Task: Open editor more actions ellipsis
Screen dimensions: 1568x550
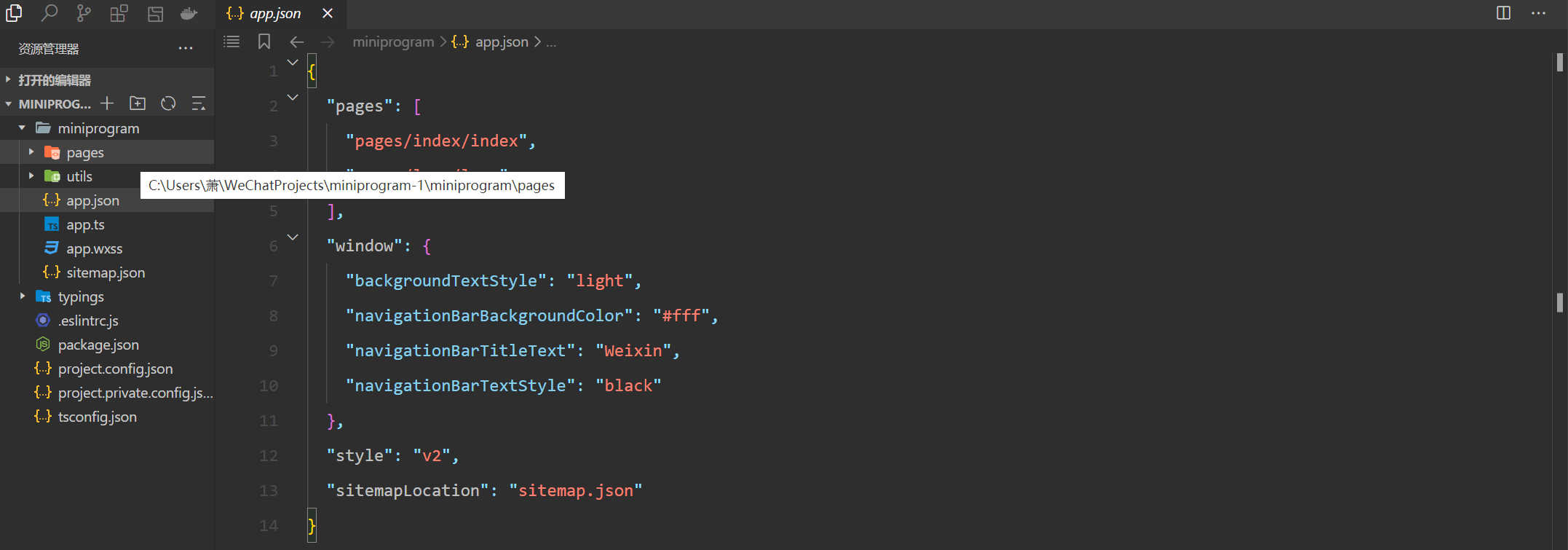Action: [1538, 13]
